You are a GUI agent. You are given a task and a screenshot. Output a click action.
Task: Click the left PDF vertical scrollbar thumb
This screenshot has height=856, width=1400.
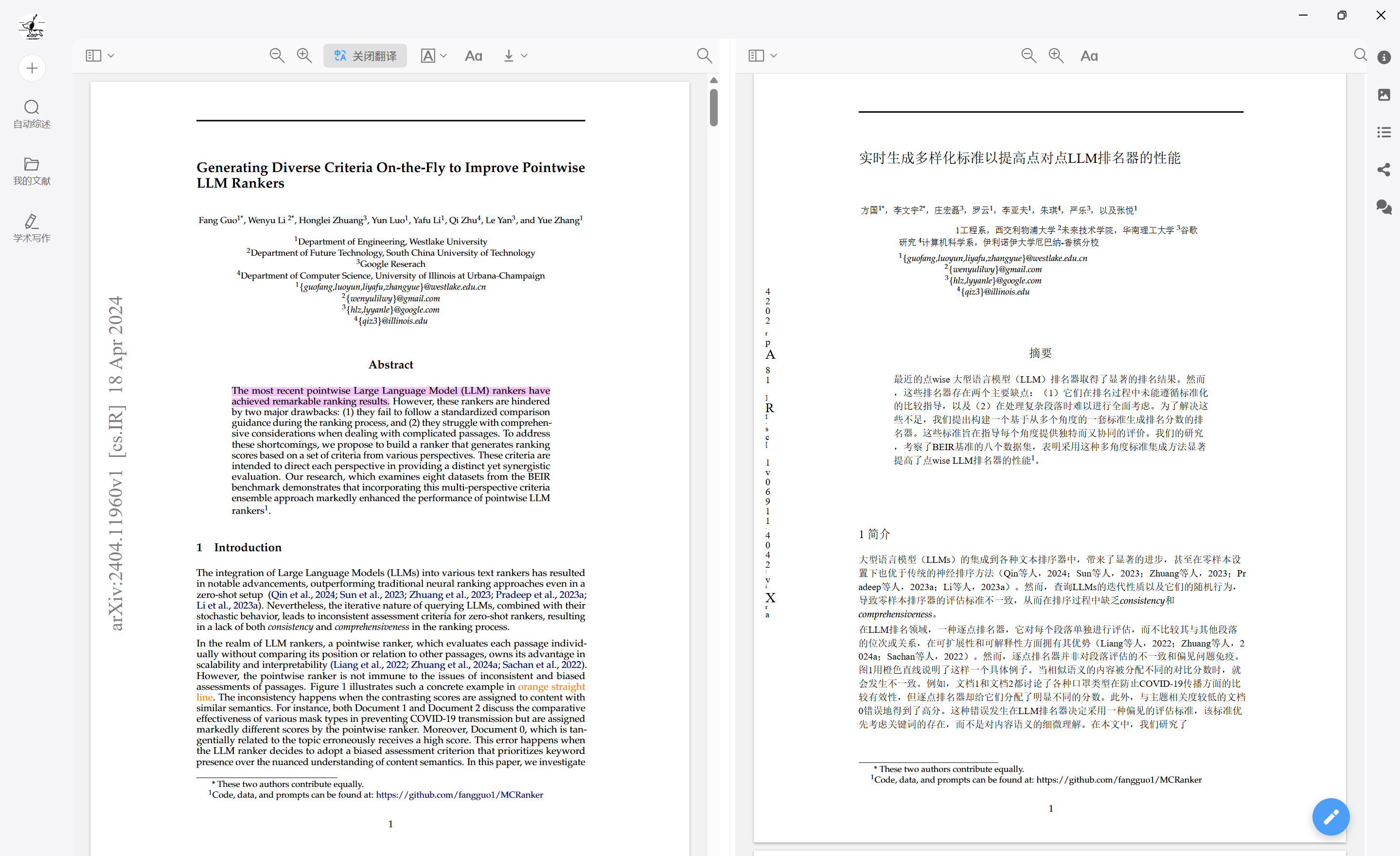click(x=714, y=107)
